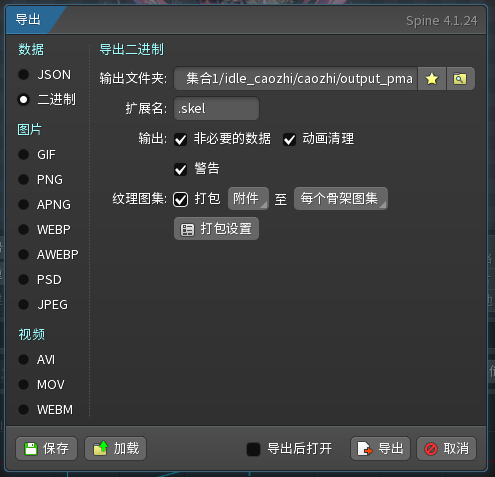Click the 数据 section heading
This screenshot has width=495, height=477.
tap(31, 49)
